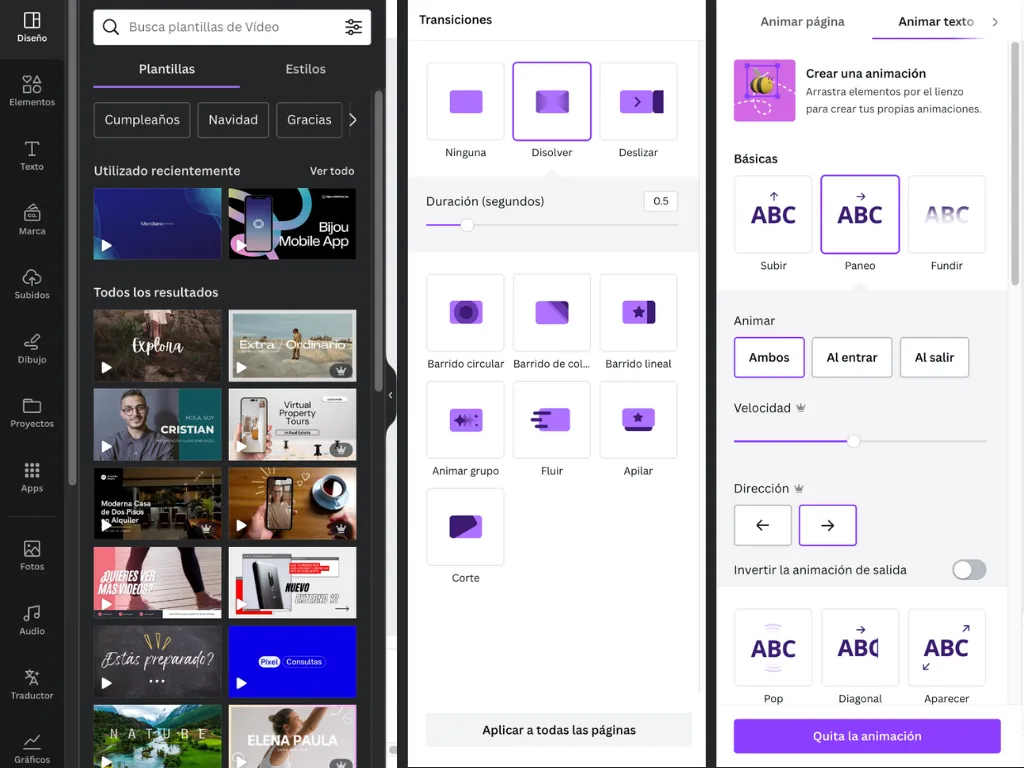
Task: Open the Dibujo drawing tool
Action: tap(32, 349)
